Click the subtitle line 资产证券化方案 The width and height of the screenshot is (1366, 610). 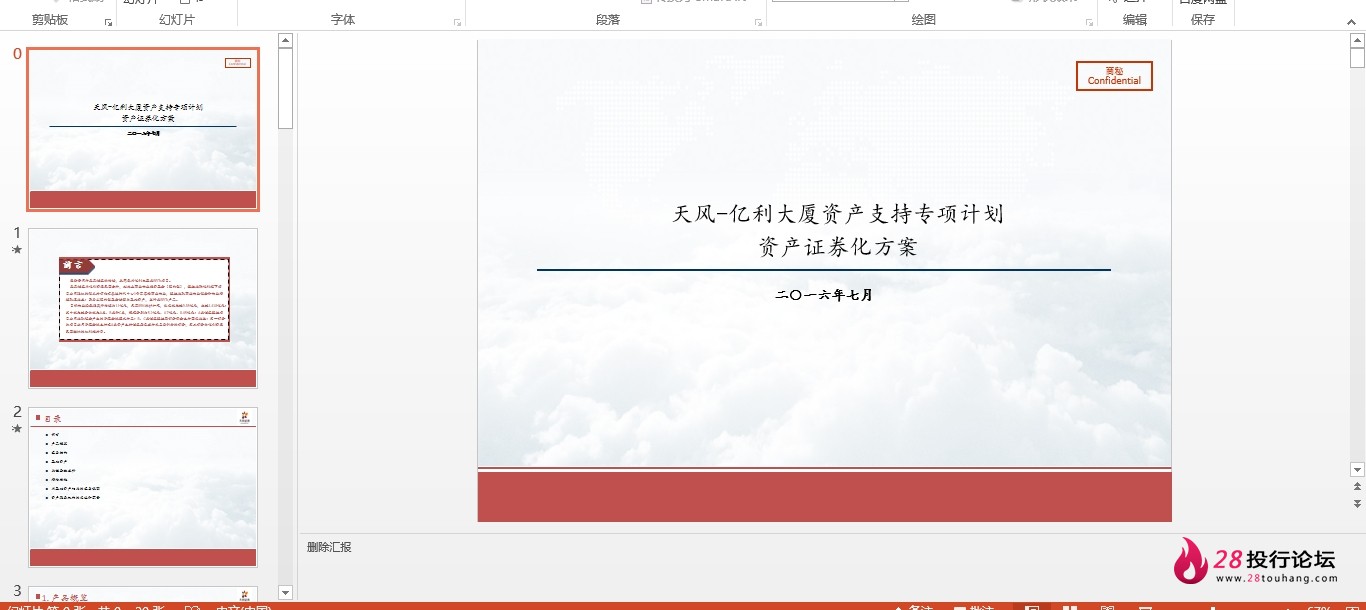click(838, 247)
